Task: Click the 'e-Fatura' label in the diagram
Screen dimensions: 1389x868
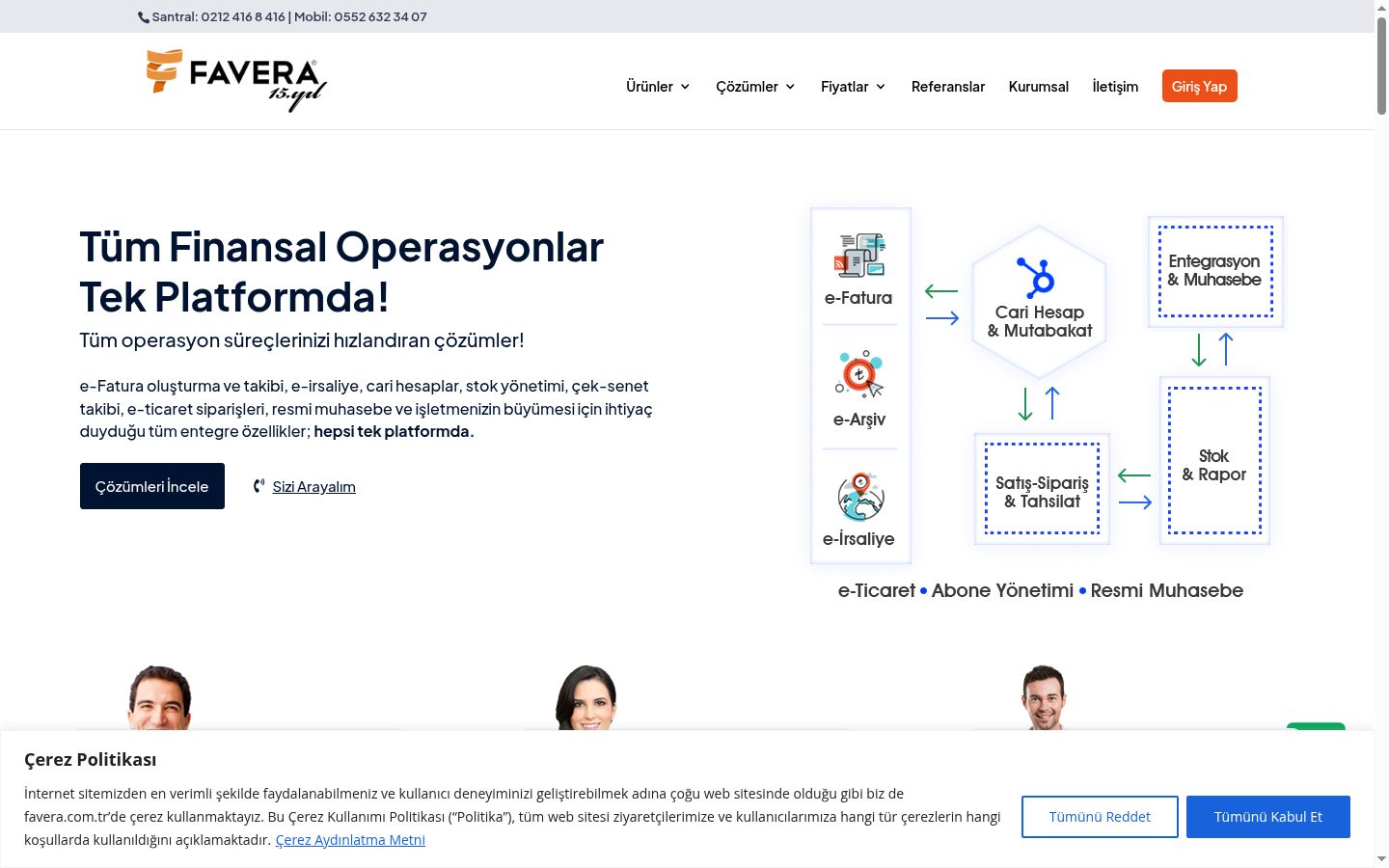Action: 858,298
